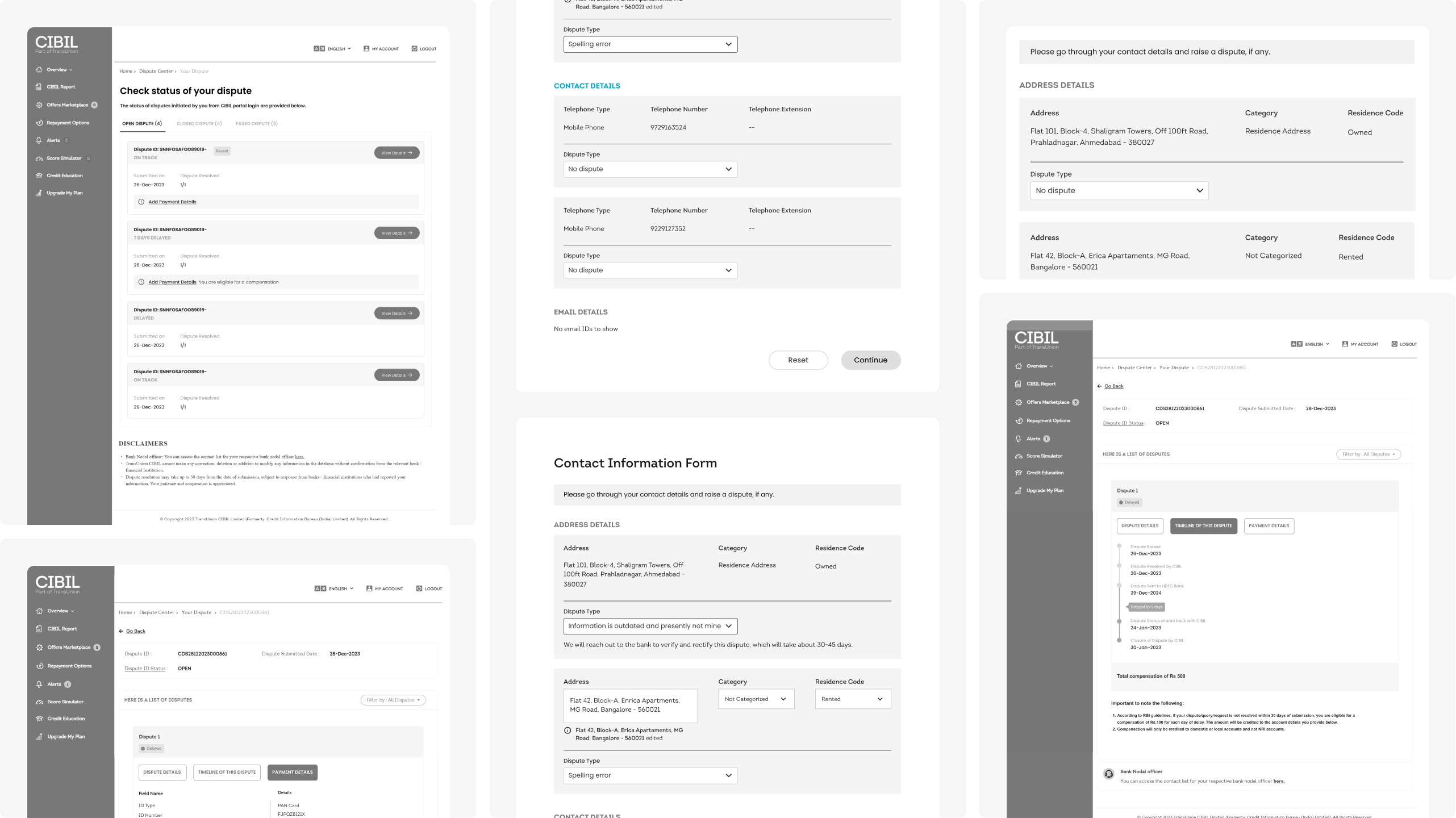Image resolution: width=1456 pixels, height=818 pixels.
Task: Open 'Information is outdated and presently not mine' dropdown
Action: click(x=650, y=626)
